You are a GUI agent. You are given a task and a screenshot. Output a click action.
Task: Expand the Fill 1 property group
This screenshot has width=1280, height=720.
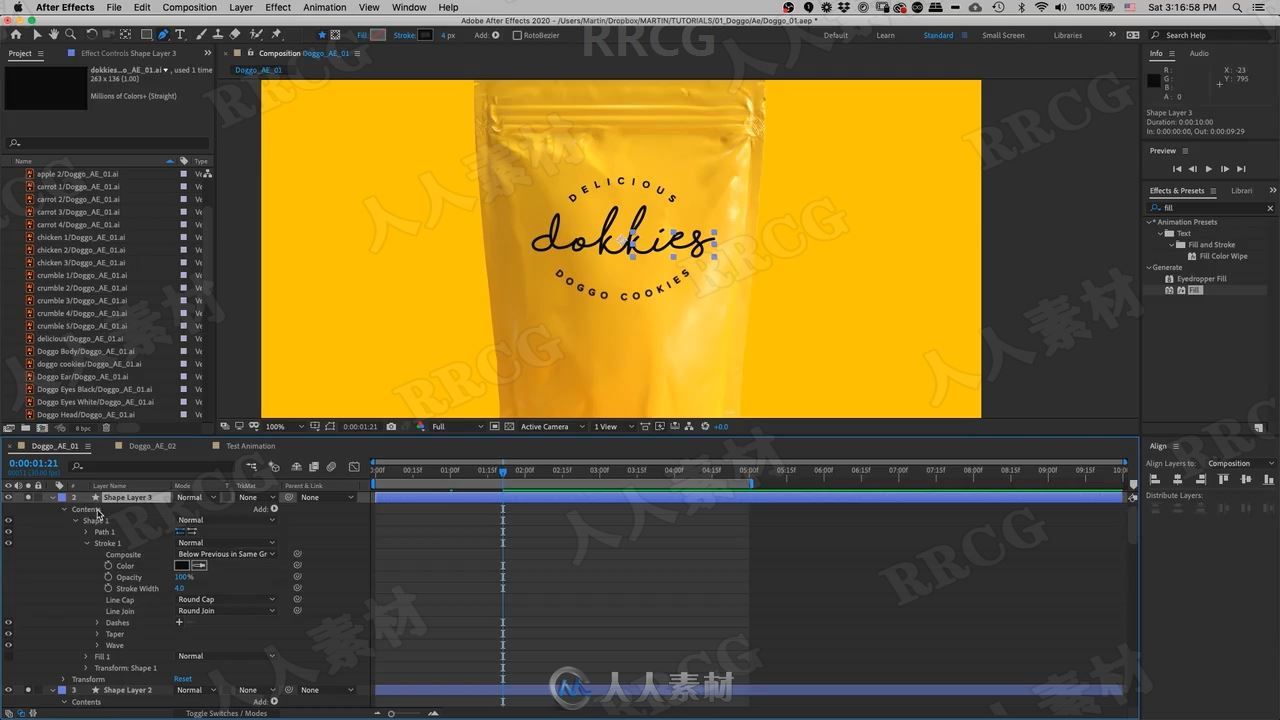pos(87,656)
